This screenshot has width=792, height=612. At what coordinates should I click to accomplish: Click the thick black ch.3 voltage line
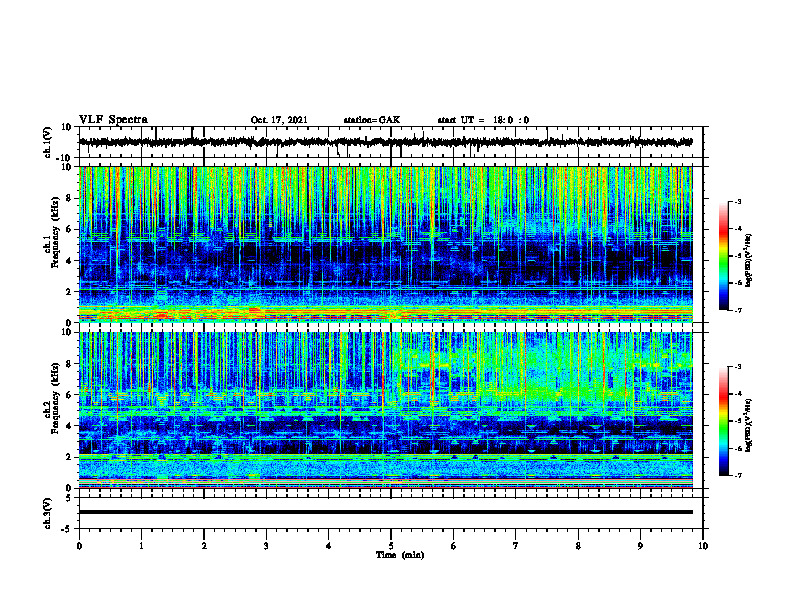[385, 512]
